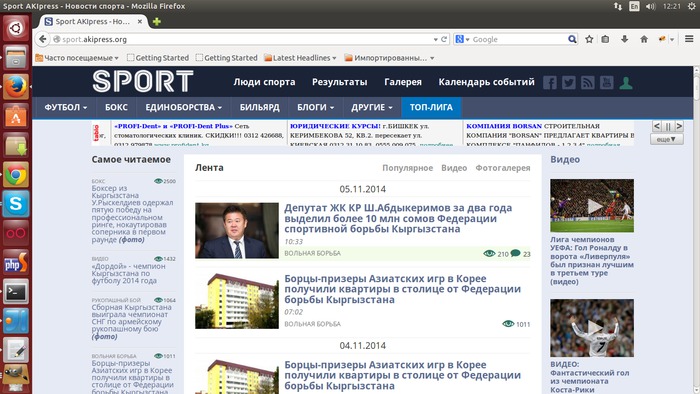Open Сборная Кыргызстана армейскому рукопашному article
This screenshot has width=700, height=394.
click(x=131, y=322)
